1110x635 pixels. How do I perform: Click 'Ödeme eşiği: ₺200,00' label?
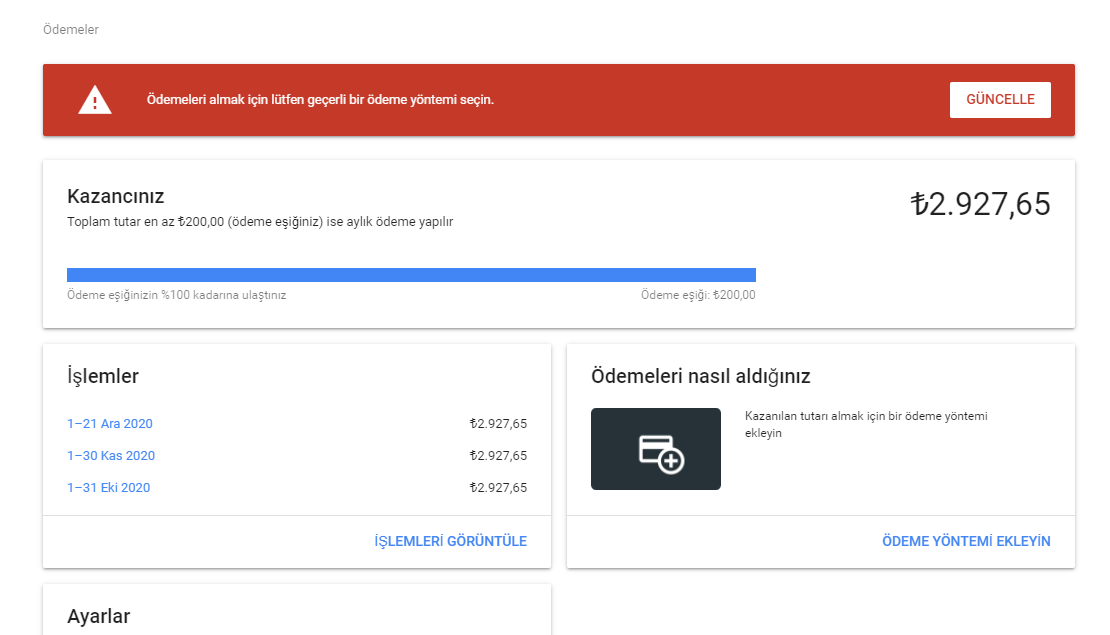click(698, 294)
